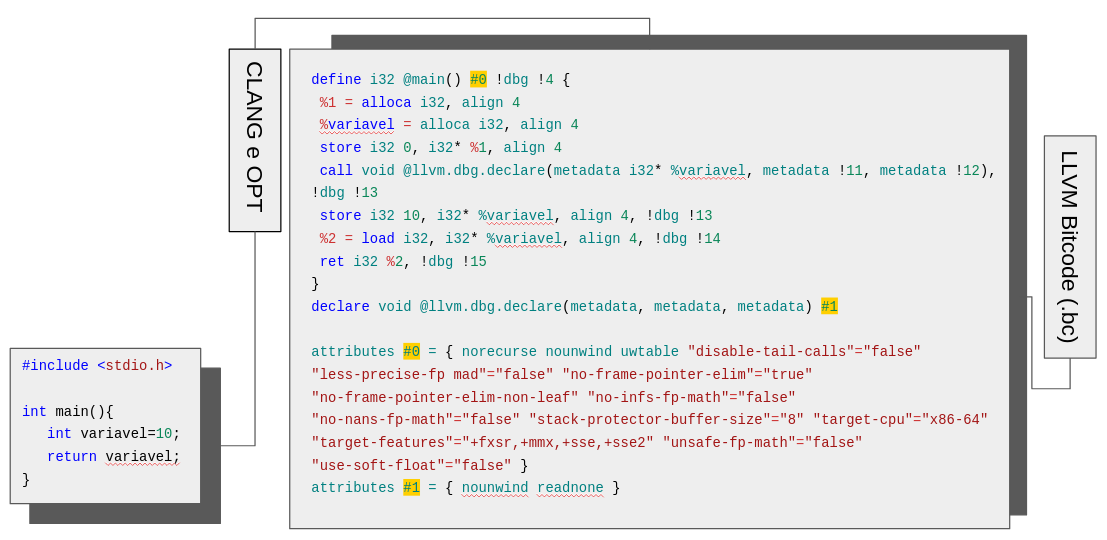The image size is (1107, 540).
Task: Click the 'int main(){' line
Action: [68, 412]
